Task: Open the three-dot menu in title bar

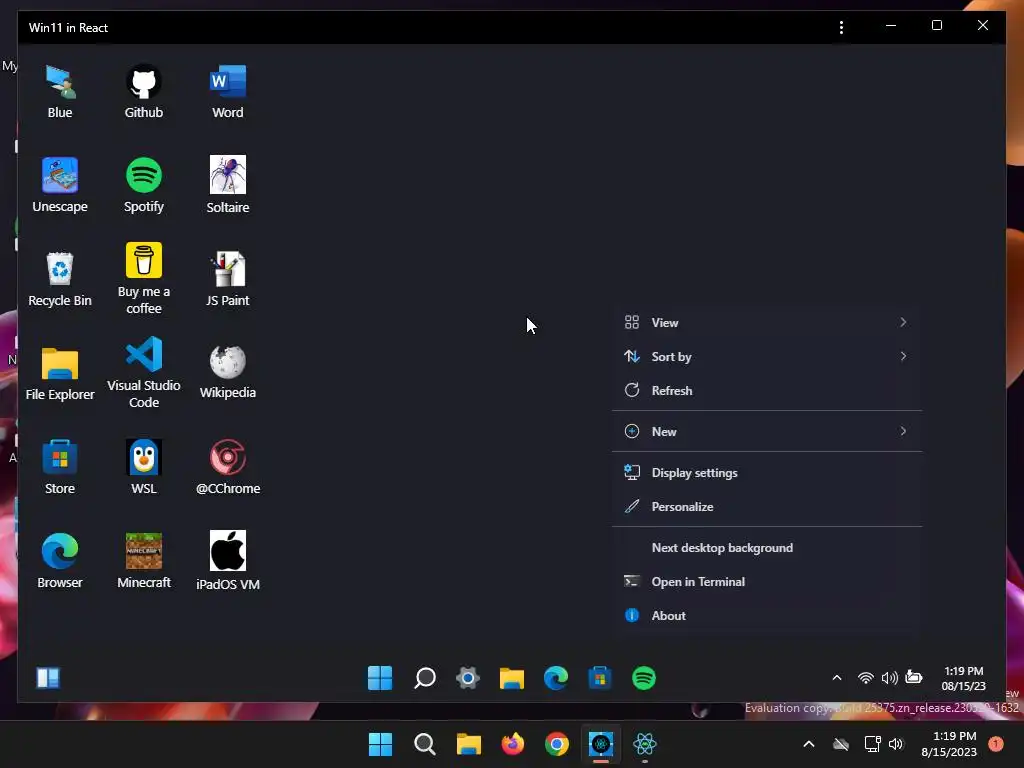Action: coord(841,27)
